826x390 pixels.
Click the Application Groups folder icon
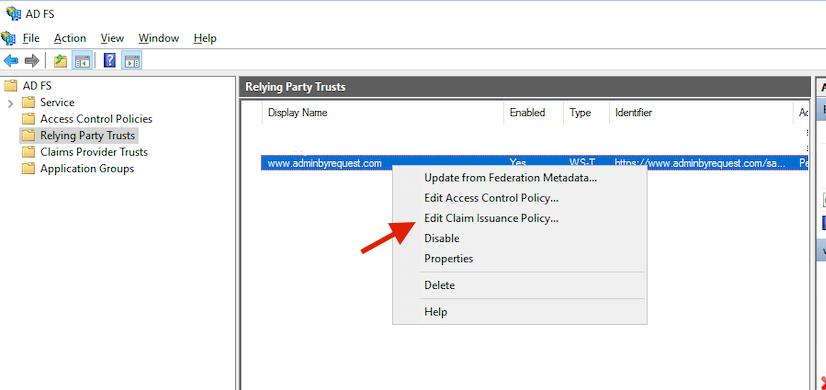coord(28,169)
